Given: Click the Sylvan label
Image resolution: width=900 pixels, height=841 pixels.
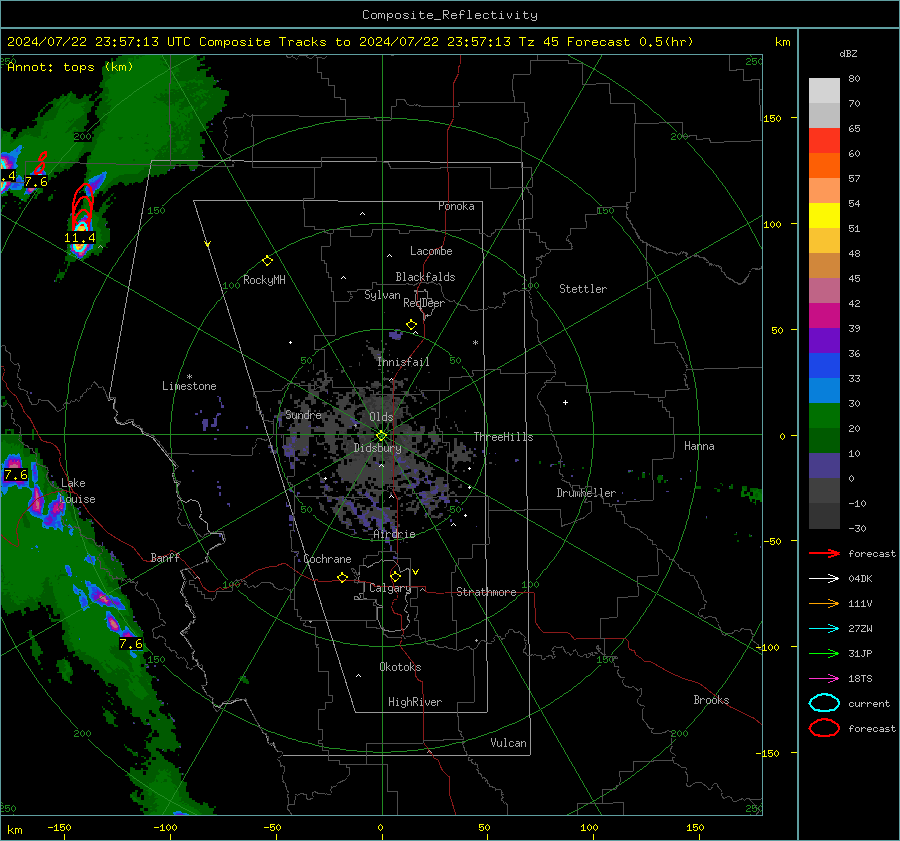Looking at the screenshot, I should click(x=382, y=295).
